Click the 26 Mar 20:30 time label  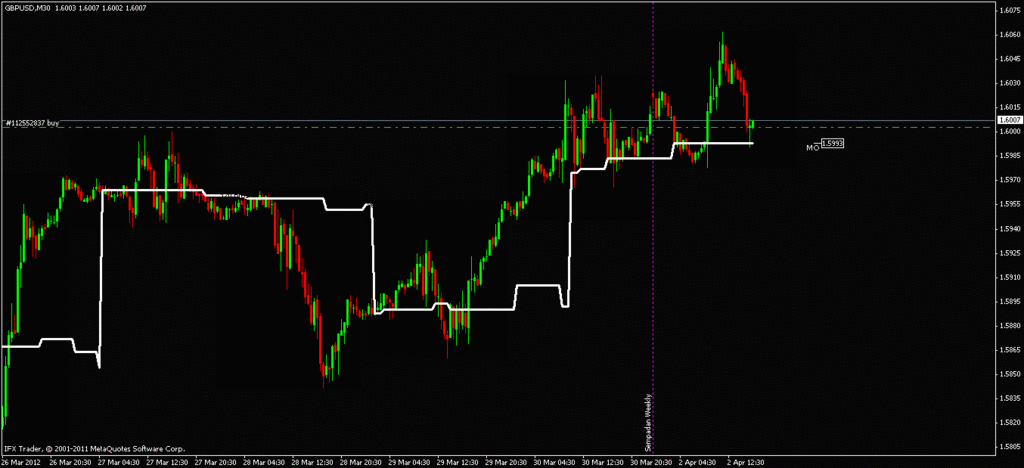point(69,461)
